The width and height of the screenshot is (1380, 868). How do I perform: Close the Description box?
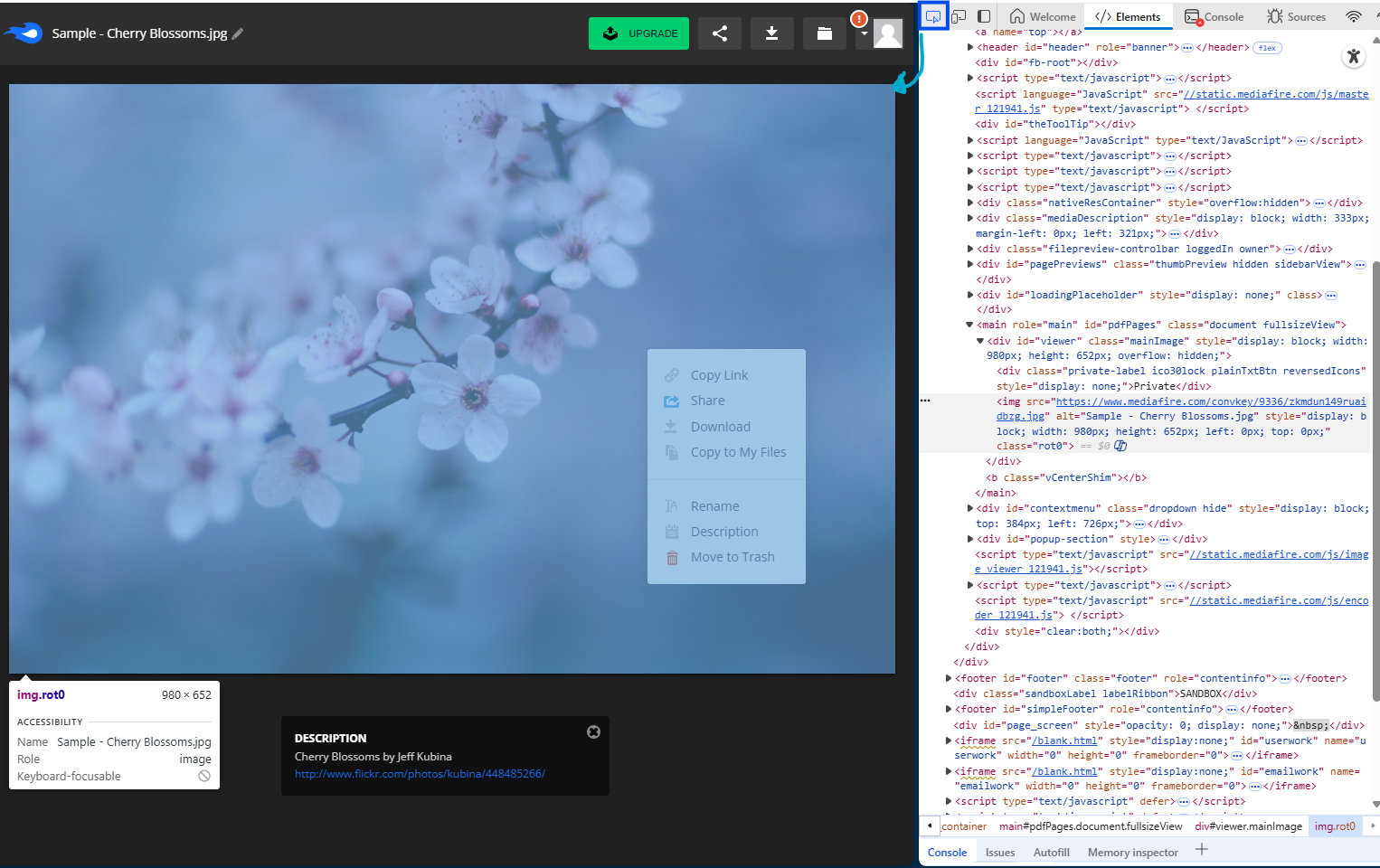coord(593,731)
